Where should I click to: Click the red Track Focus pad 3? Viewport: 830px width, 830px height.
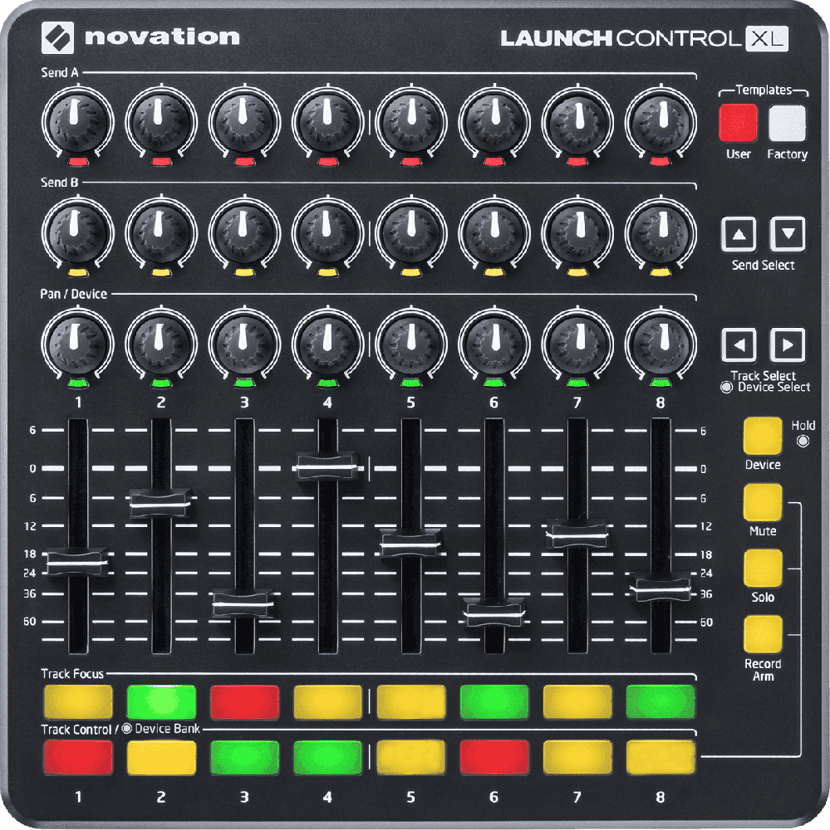245,702
